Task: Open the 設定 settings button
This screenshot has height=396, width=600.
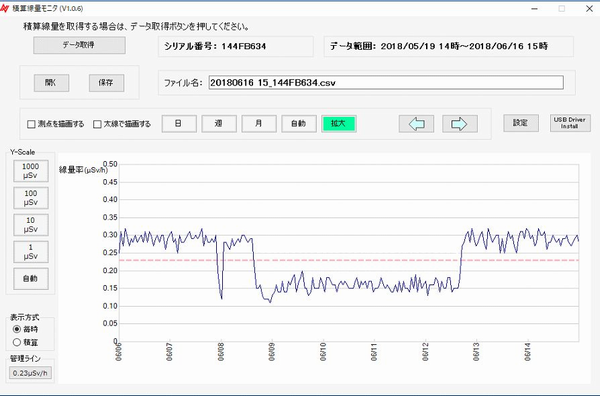Action: [x=521, y=123]
